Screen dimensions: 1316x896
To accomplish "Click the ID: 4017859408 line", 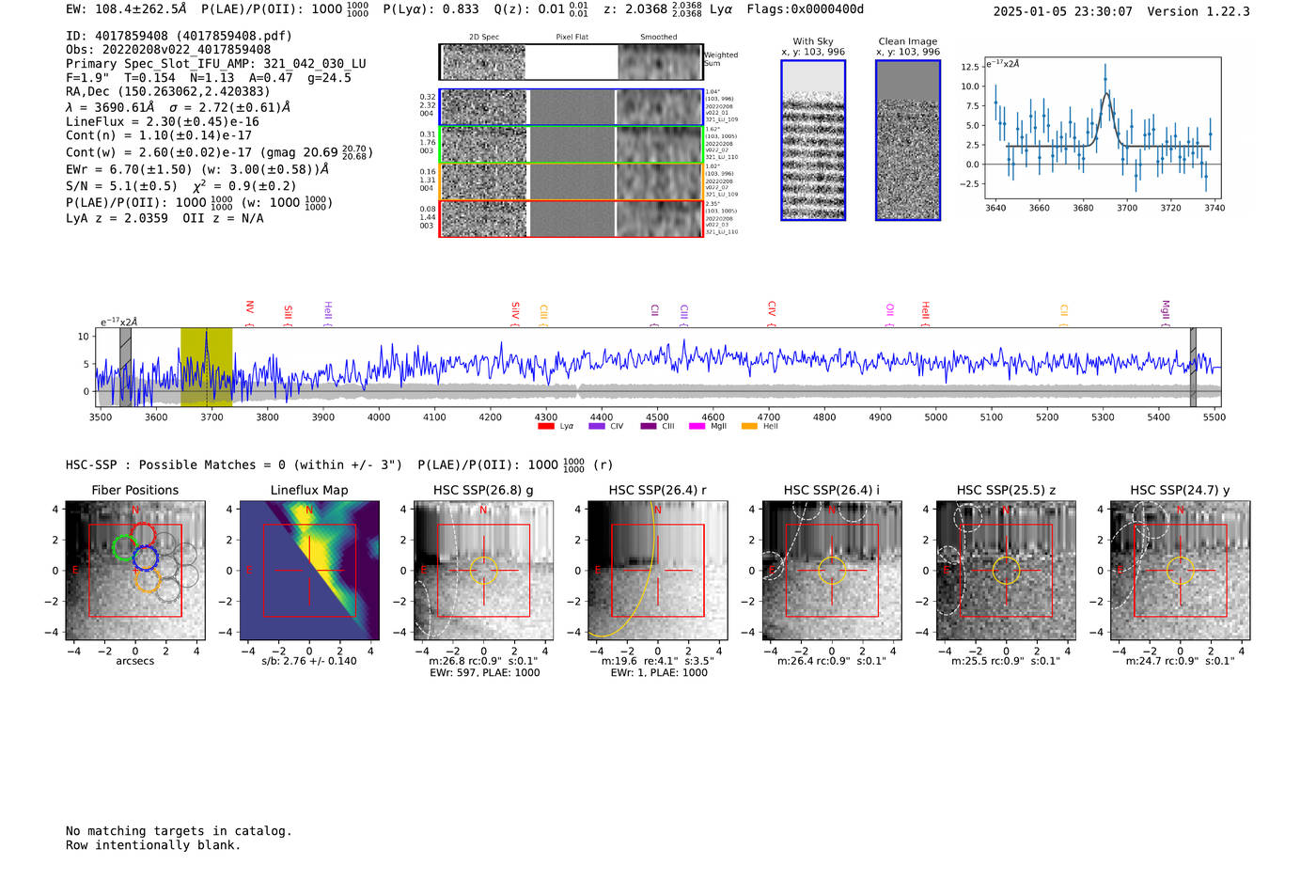I will tap(179, 36).
